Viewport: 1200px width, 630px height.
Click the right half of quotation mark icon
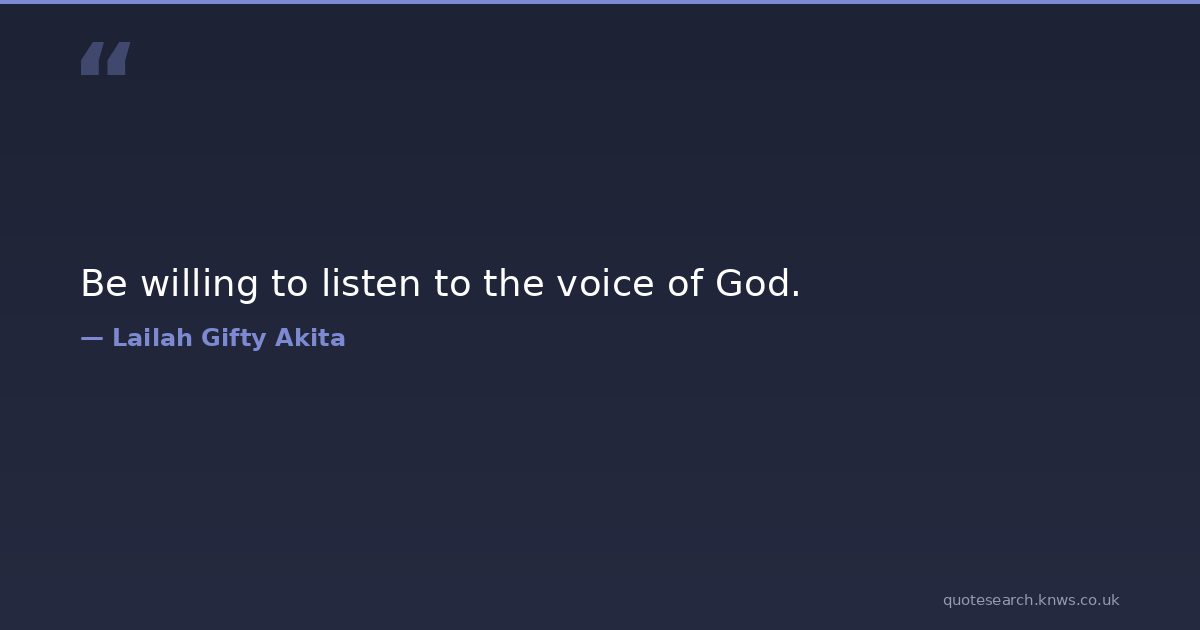(x=118, y=59)
